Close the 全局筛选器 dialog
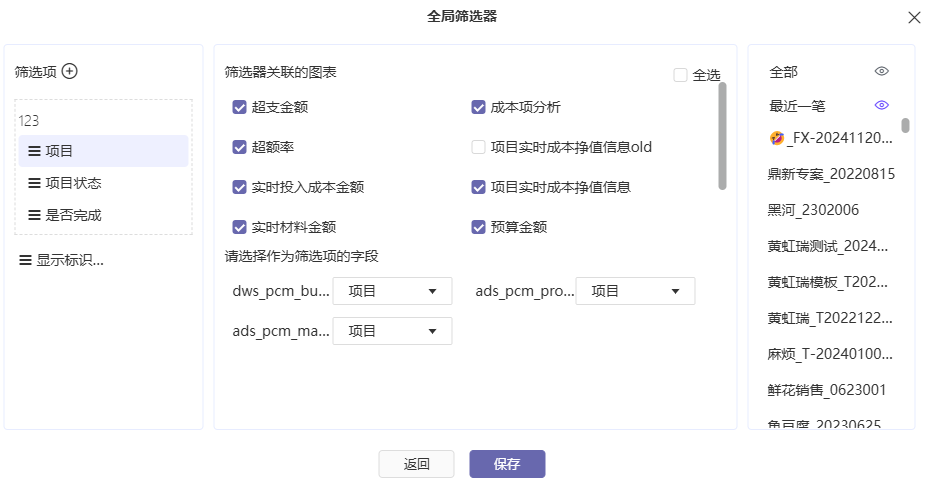Screen dimensions: 938x484 (914, 18)
